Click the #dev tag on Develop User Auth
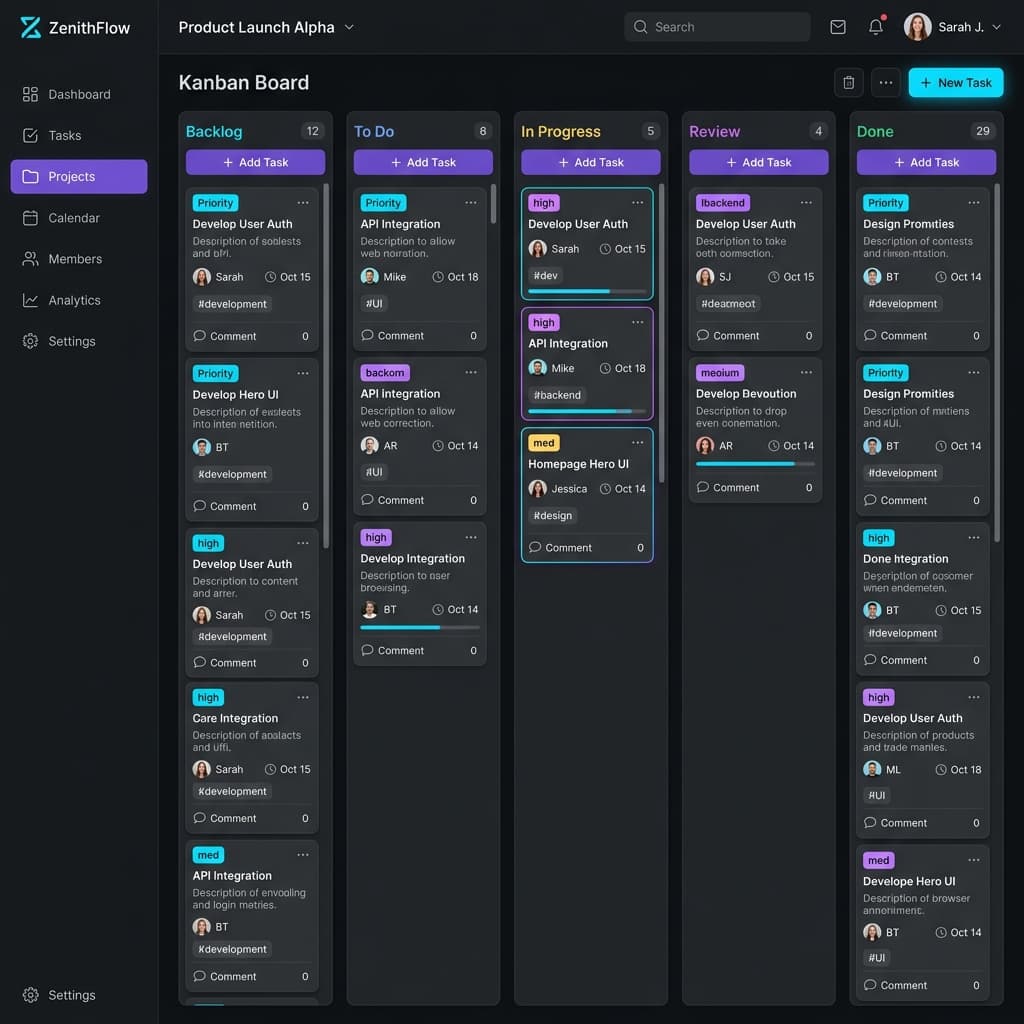1024x1024 pixels. pyautogui.click(x=545, y=276)
